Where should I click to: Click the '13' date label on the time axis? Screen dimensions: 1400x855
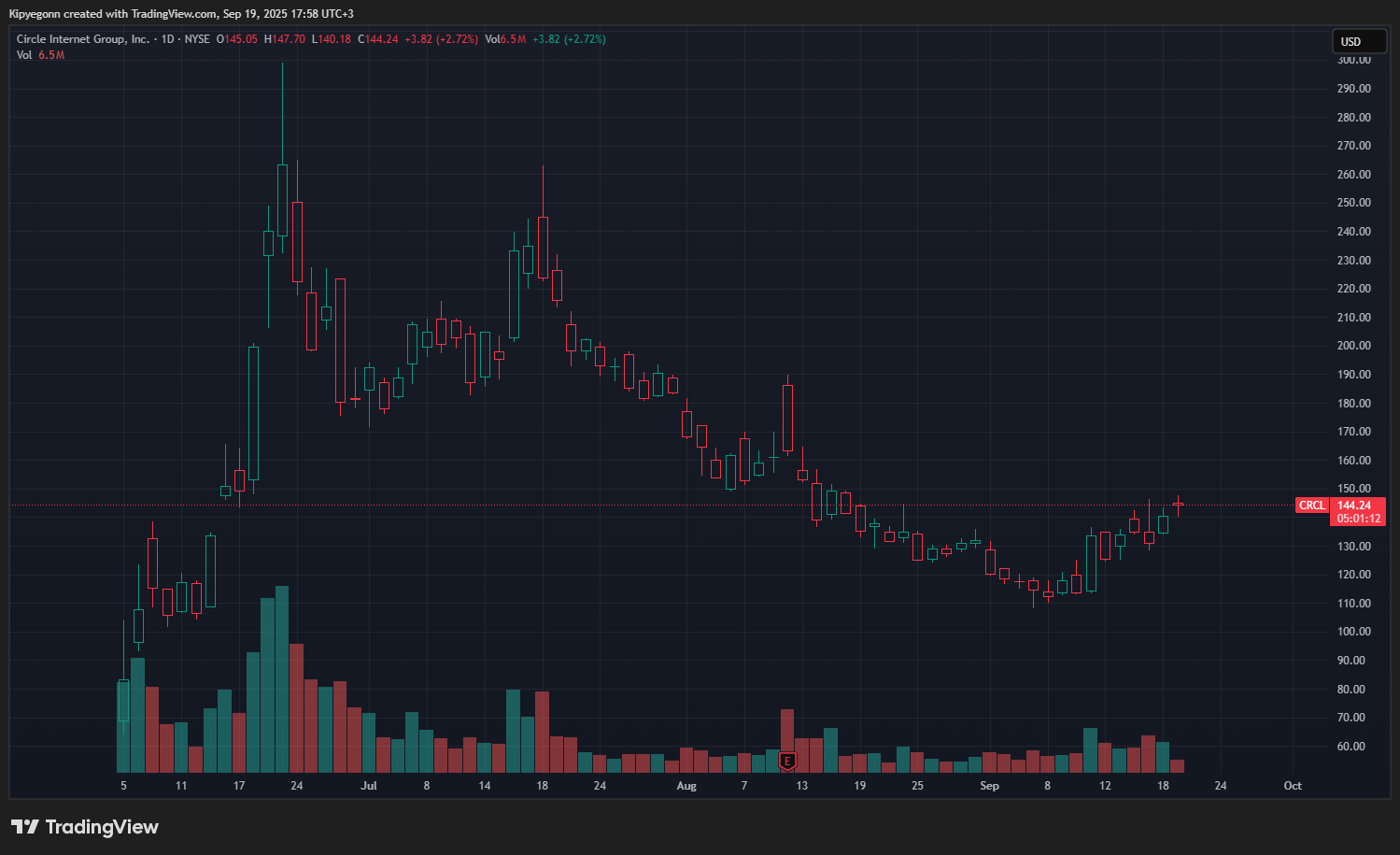(x=802, y=786)
